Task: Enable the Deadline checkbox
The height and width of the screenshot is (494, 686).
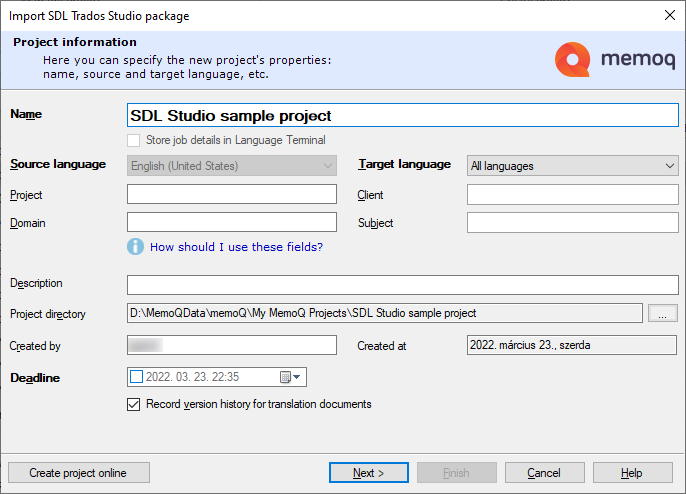Action: (x=136, y=377)
